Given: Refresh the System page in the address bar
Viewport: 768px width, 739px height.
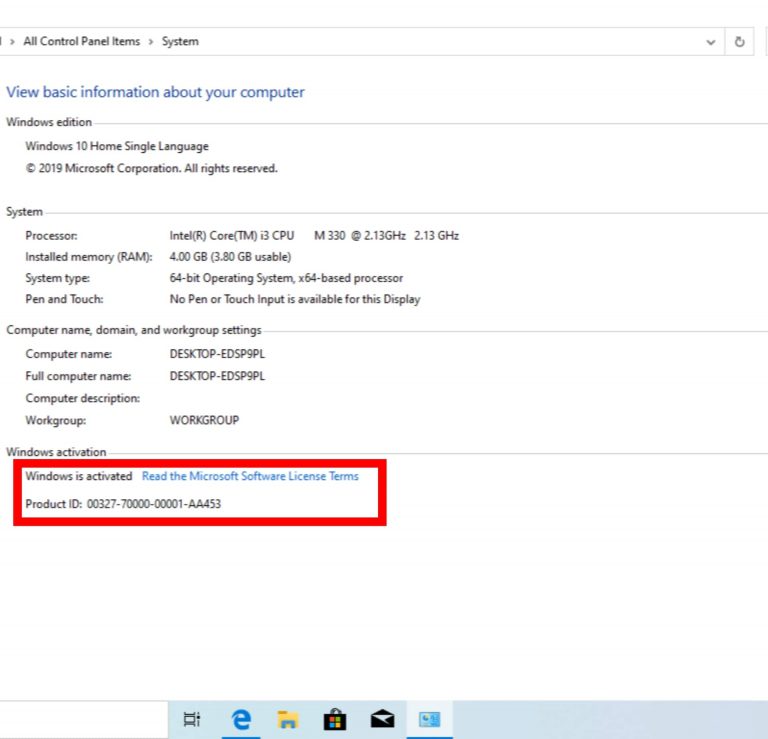Looking at the screenshot, I should [x=740, y=42].
